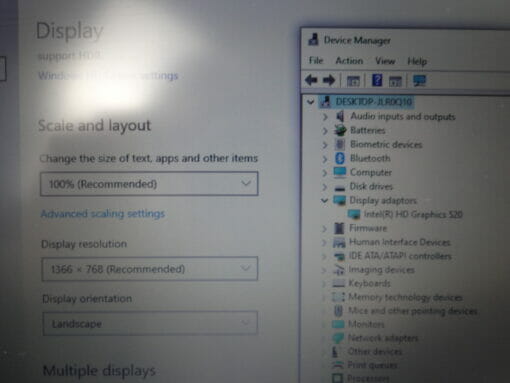Select the Disk drives label
This screenshot has width=510, height=383.
371,186
